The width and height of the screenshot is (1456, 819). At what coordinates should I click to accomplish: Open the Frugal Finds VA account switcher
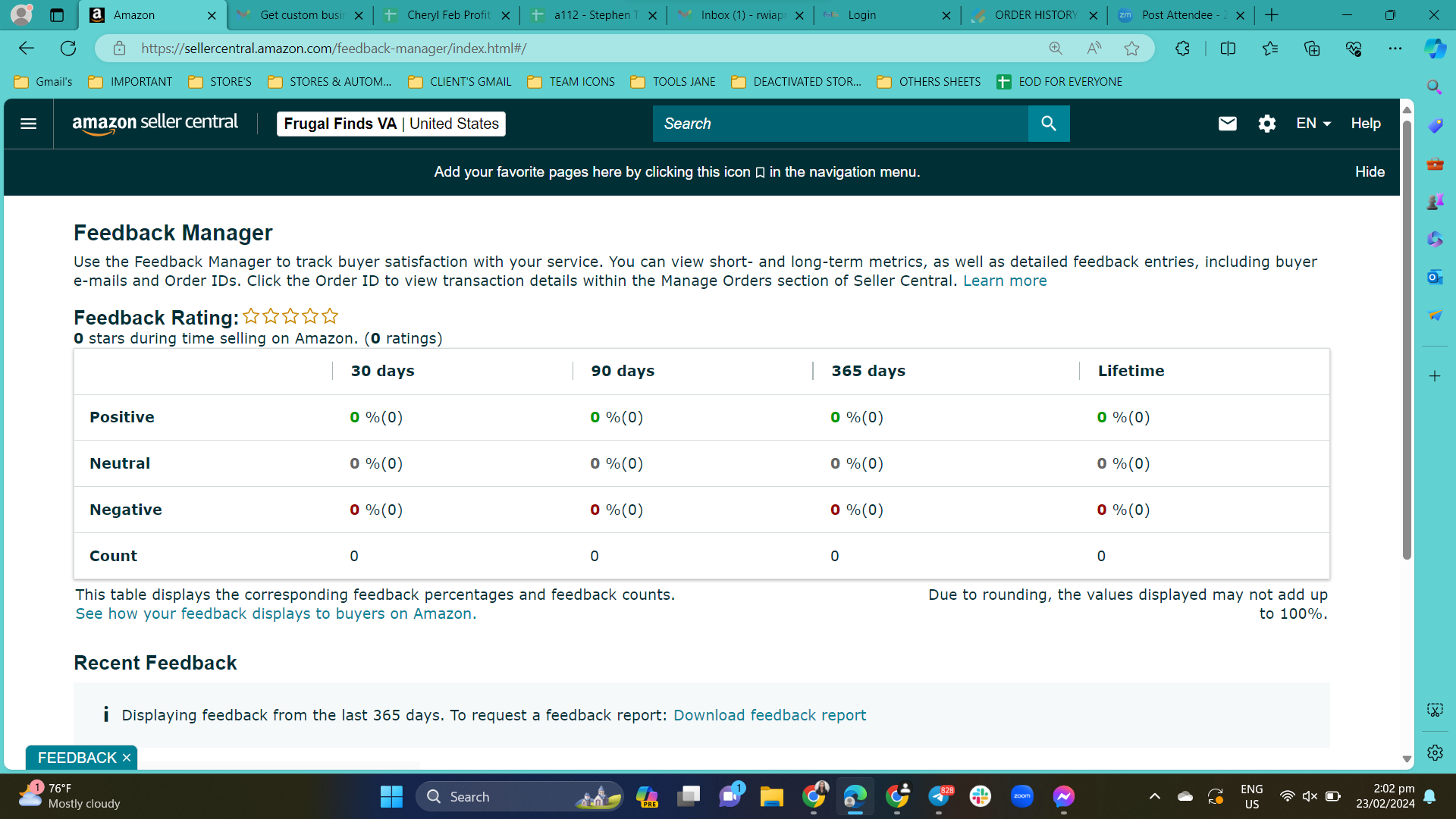coord(391,124)
